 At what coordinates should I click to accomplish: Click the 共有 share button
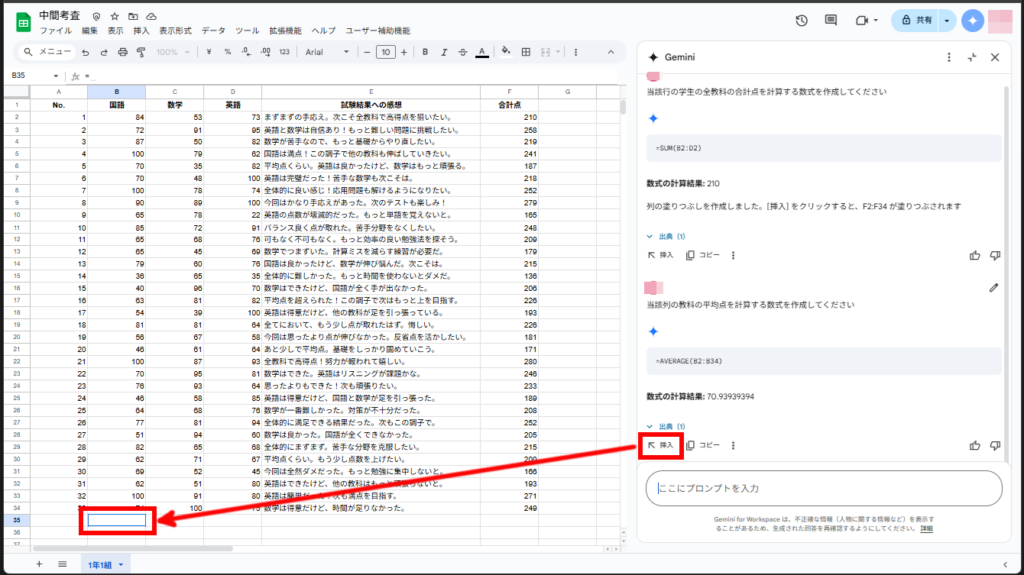click(x=916, y=21)
